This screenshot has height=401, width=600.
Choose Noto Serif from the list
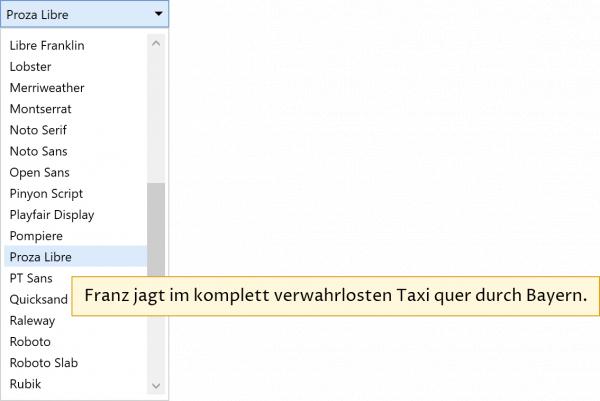(38, 130)
